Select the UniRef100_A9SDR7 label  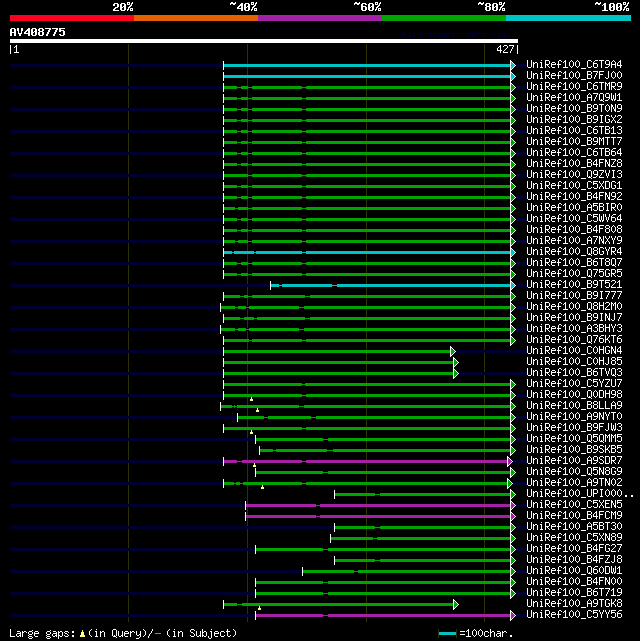tap(574, 461)
